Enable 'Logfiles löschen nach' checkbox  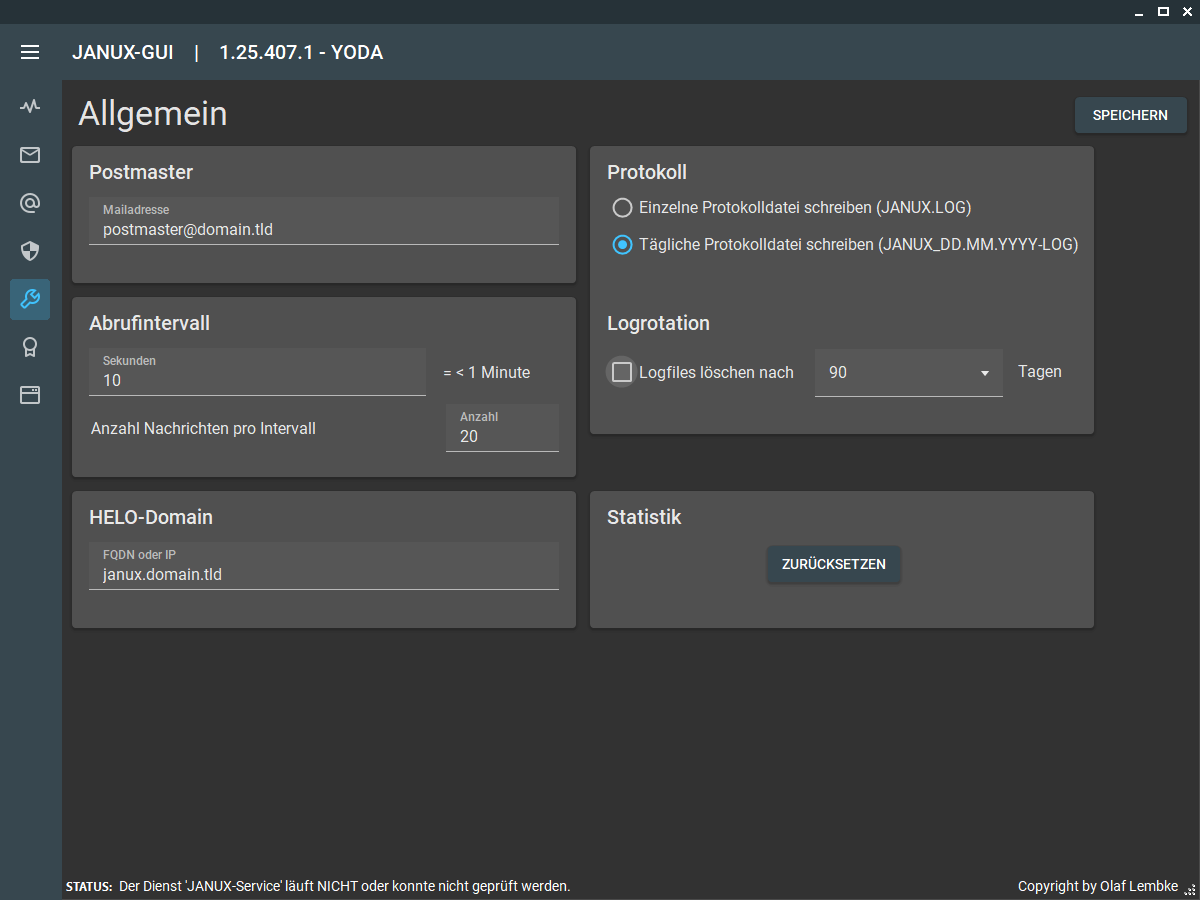pos(622,372)
